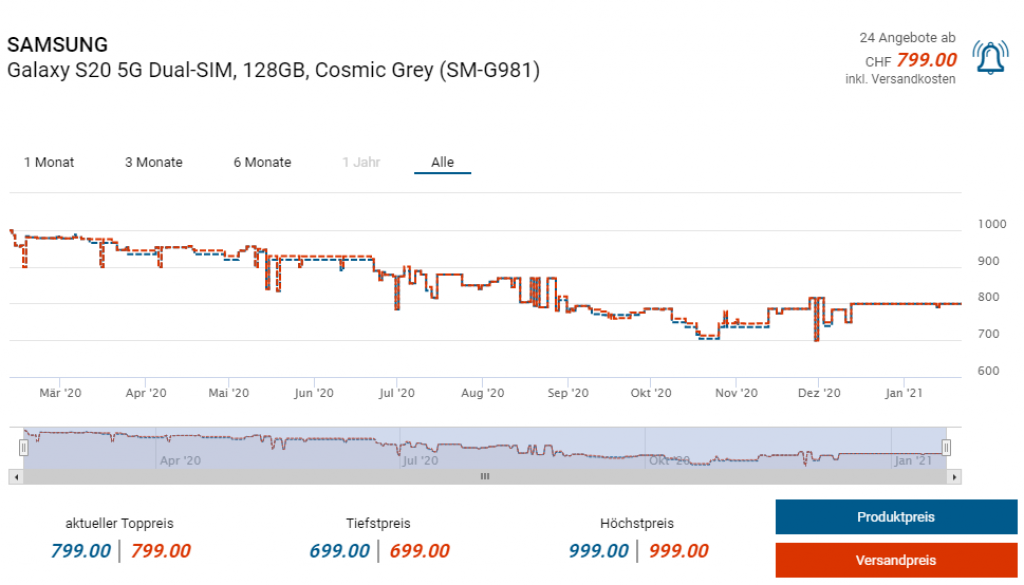
Task: Click the red Höchstpreis 999.00 value
Action: point(678,551)
